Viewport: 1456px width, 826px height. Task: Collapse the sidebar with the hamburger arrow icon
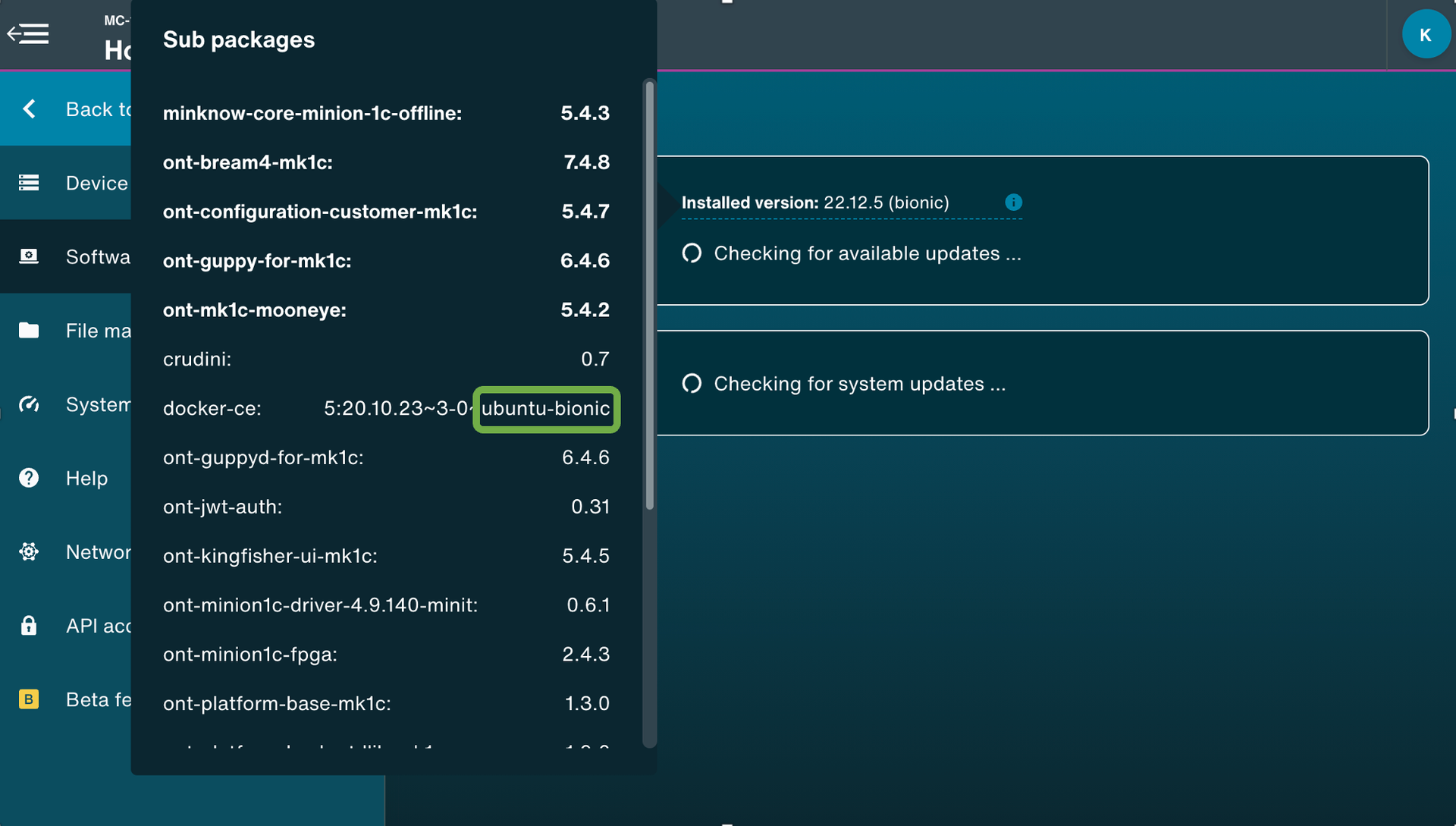[28, 33]
